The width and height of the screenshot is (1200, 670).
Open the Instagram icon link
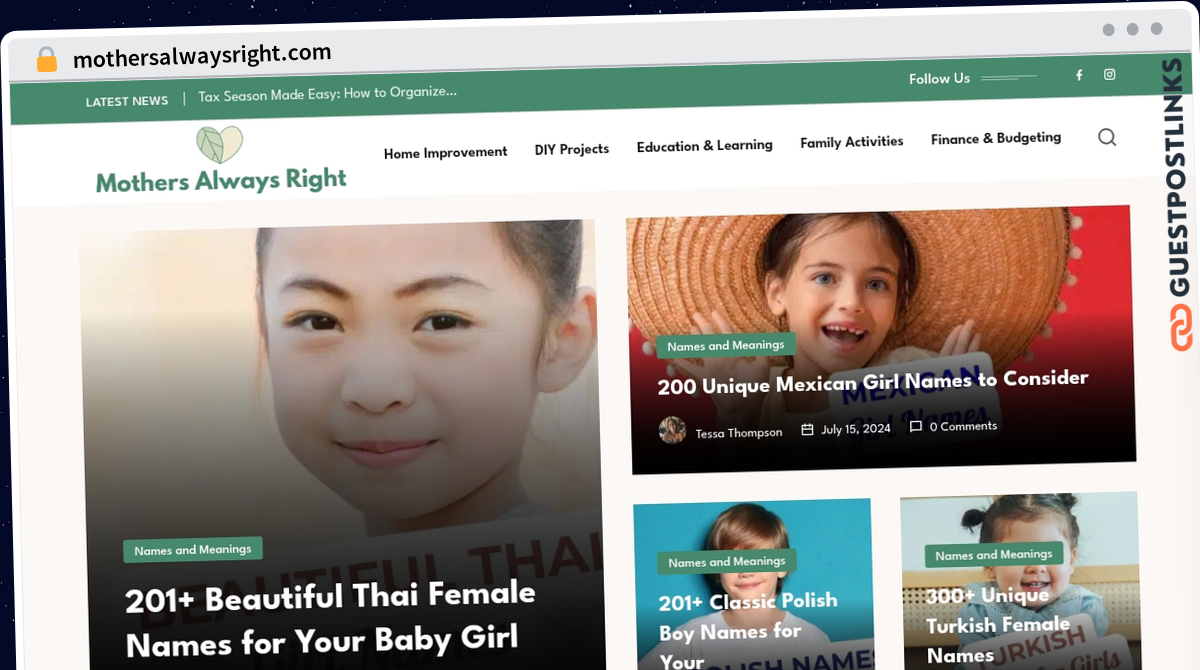[1109, 74]
